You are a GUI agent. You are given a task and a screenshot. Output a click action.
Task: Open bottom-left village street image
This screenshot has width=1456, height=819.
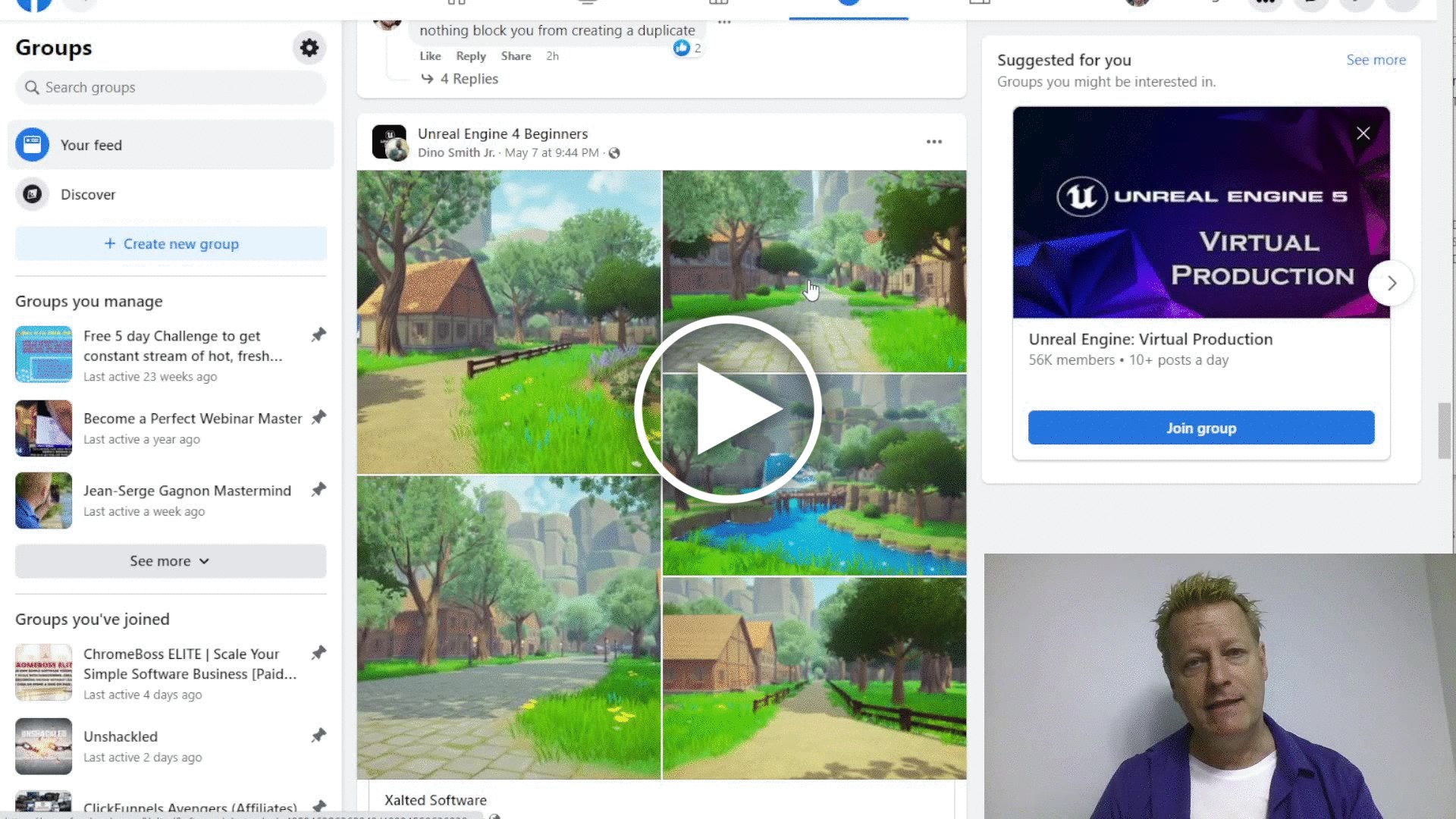point(509,628)
